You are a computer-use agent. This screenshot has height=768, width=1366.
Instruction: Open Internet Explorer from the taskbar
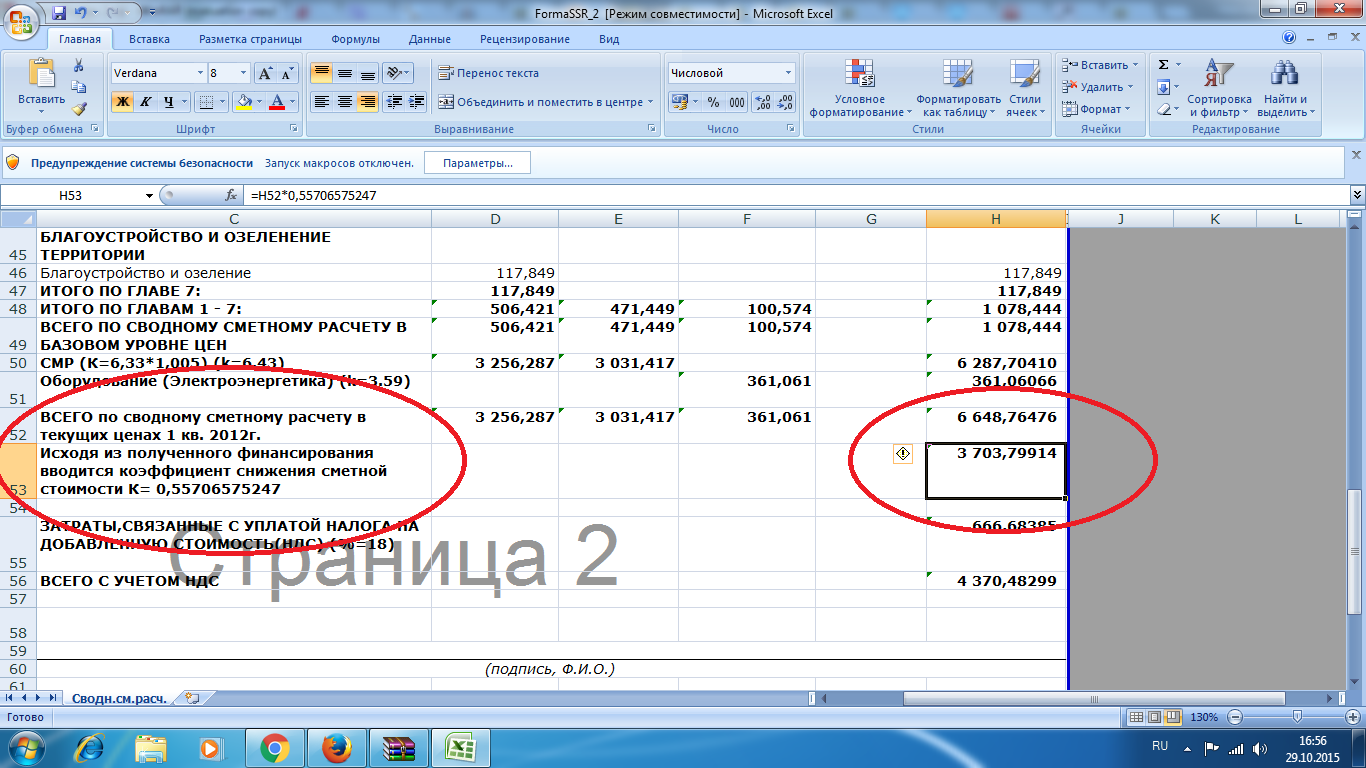click(x=89, y=747)
